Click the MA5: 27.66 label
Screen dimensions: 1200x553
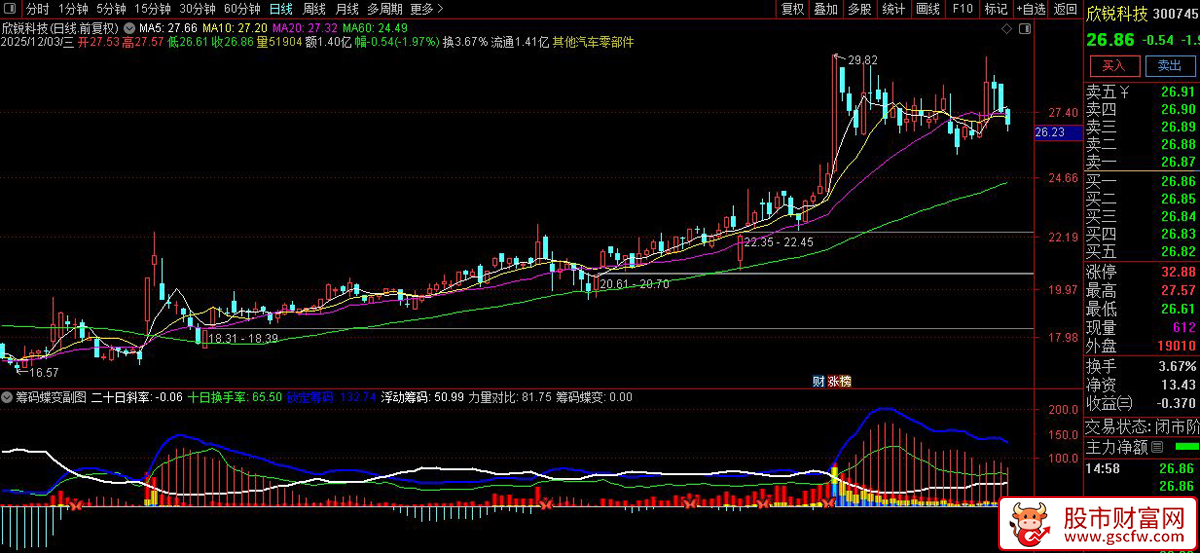pos(167,28)
